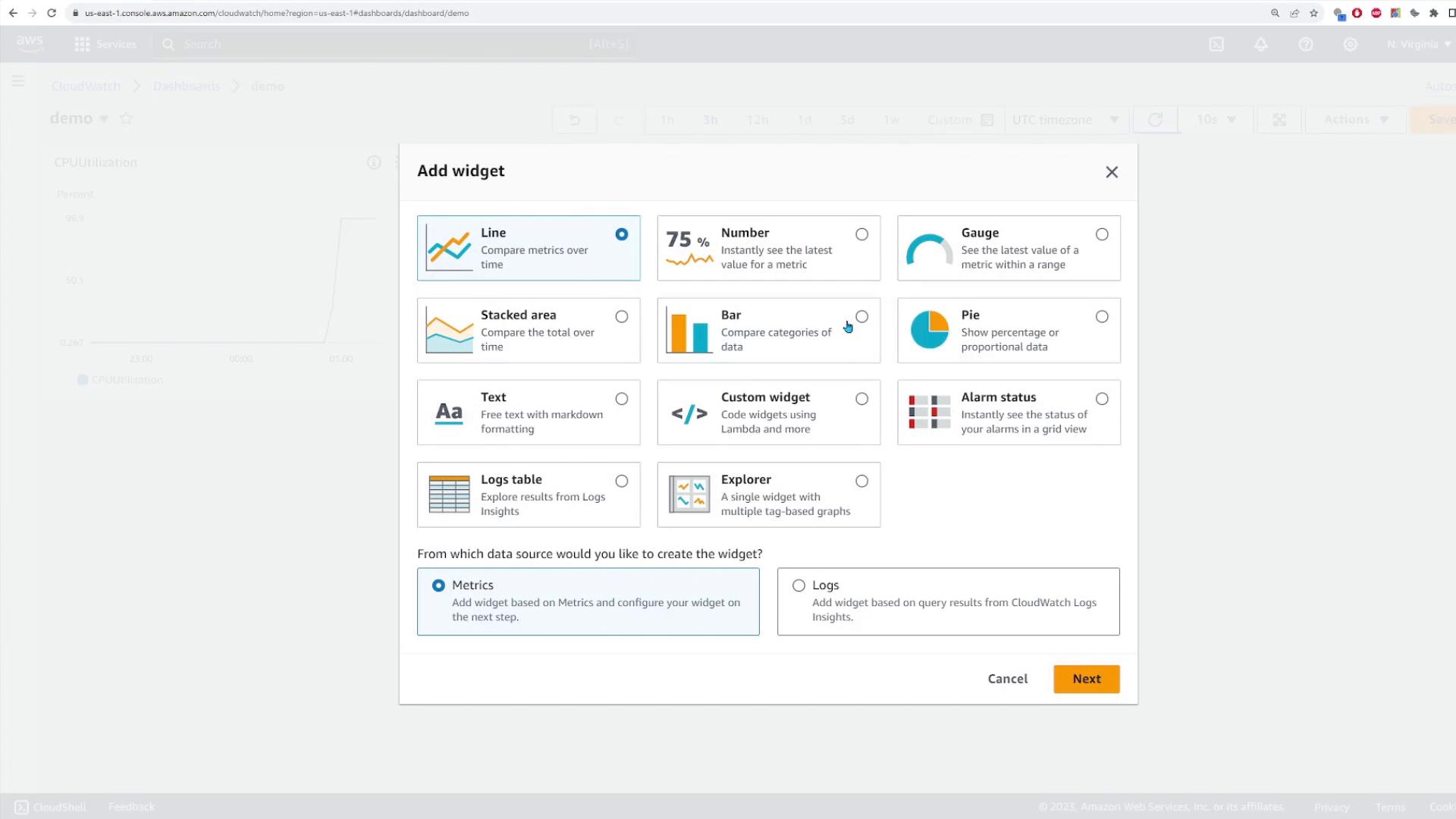1456x819 pixels.
Task: Click the Logs table icon
Action: 449,494
